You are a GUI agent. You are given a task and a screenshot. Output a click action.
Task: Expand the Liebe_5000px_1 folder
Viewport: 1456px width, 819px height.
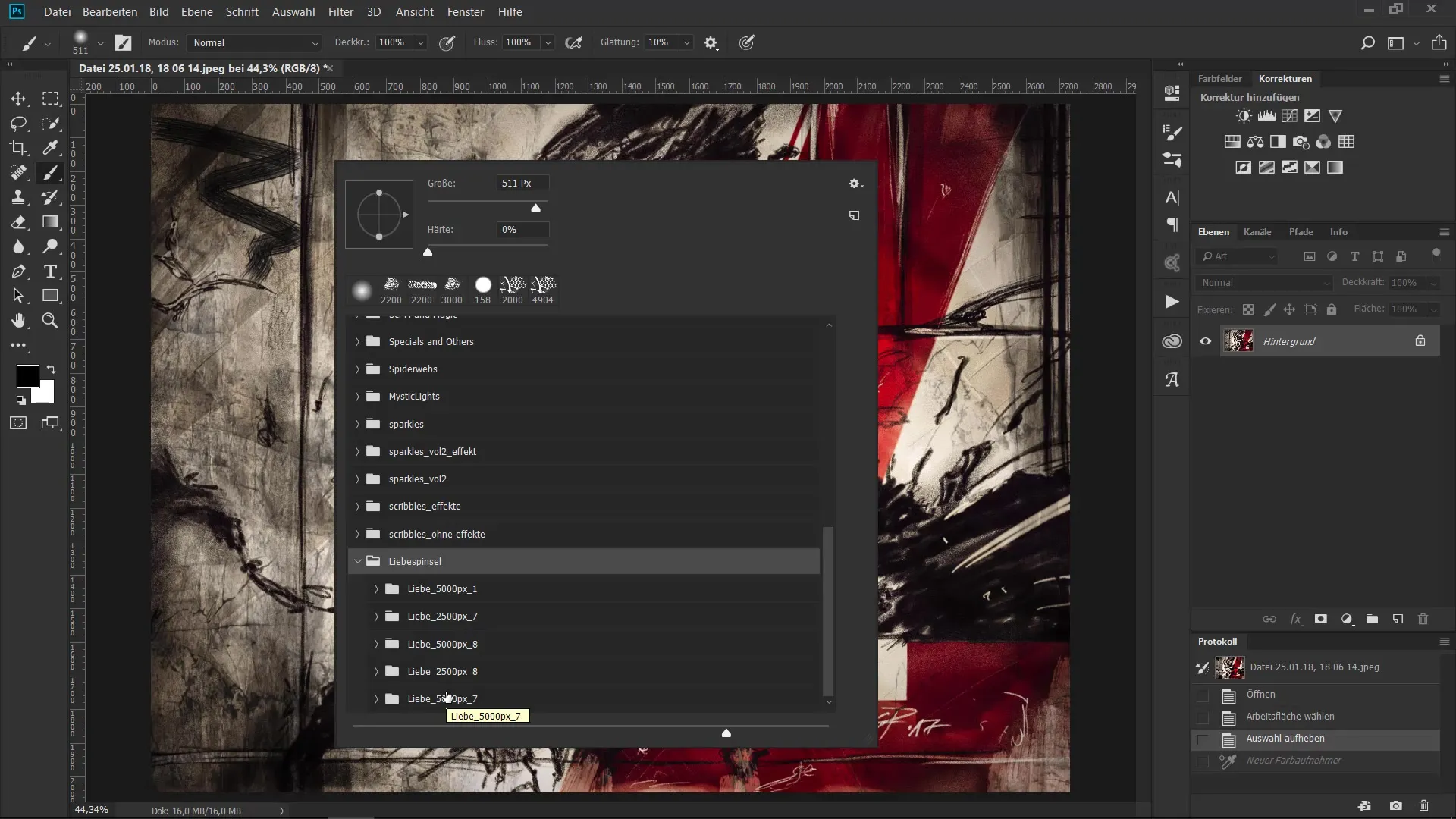(x=376, y=589)
